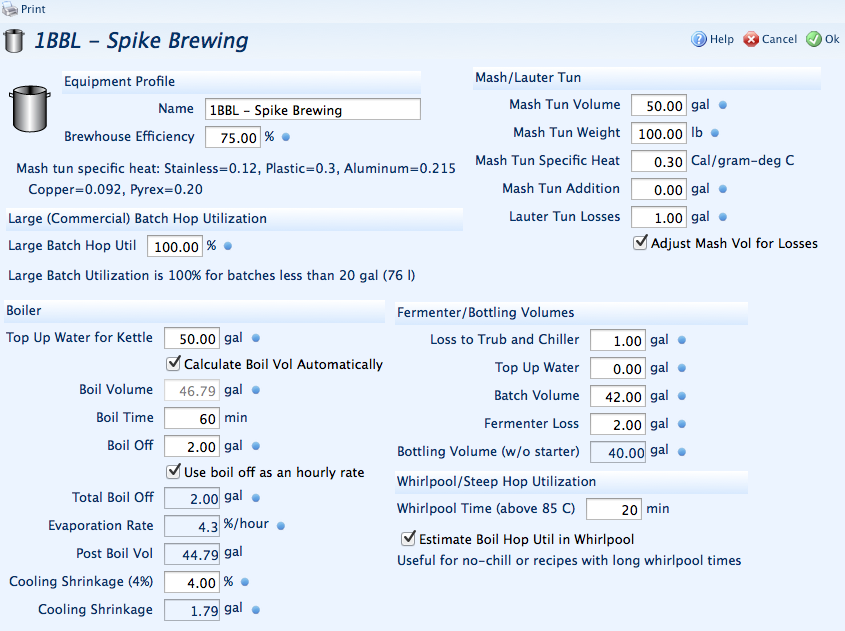Click the info dot beside Boil Volume
Screen dimensions: 845x631
[256, 390]
